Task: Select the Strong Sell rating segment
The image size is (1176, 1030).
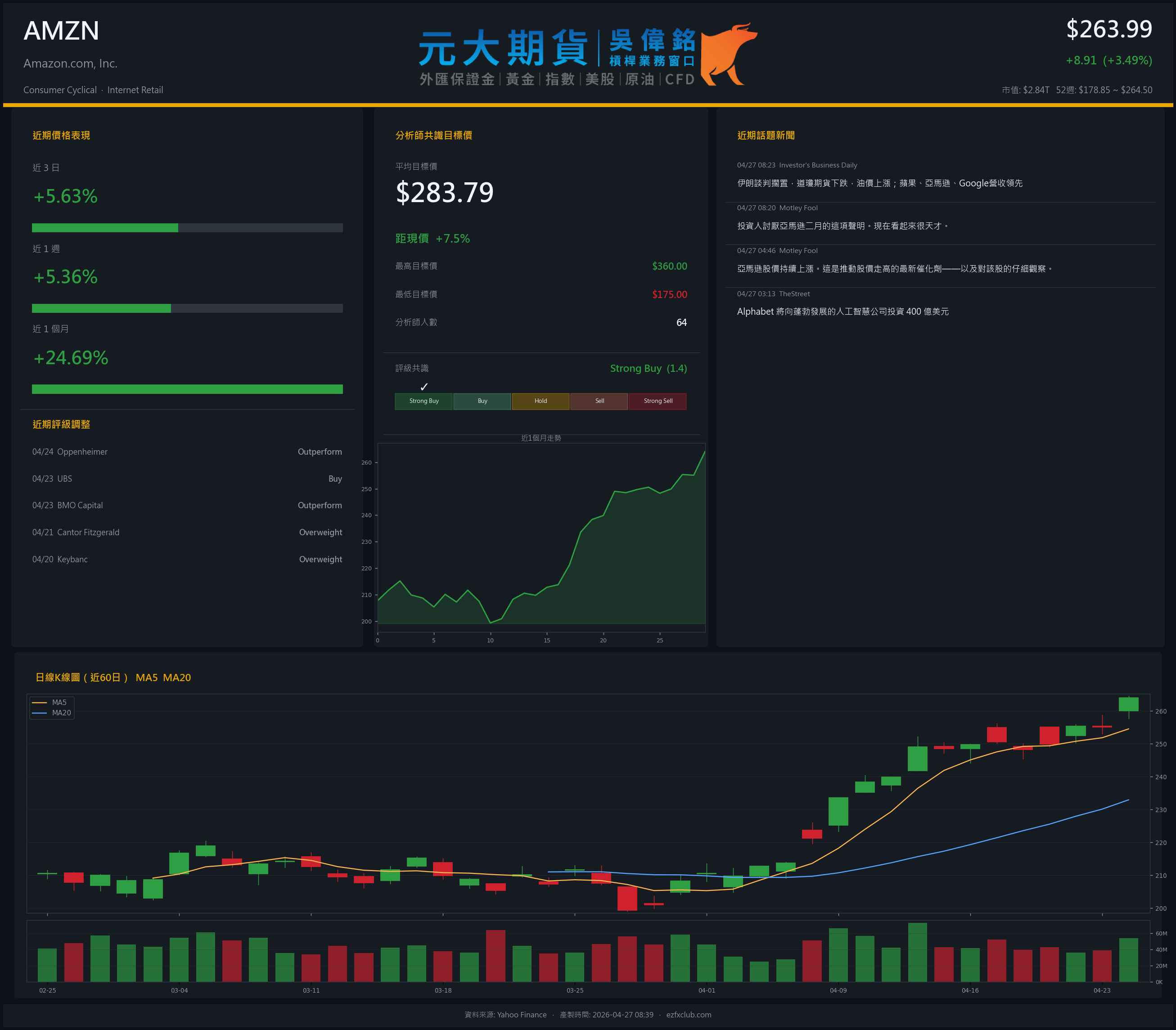Action: click(658, 401)
